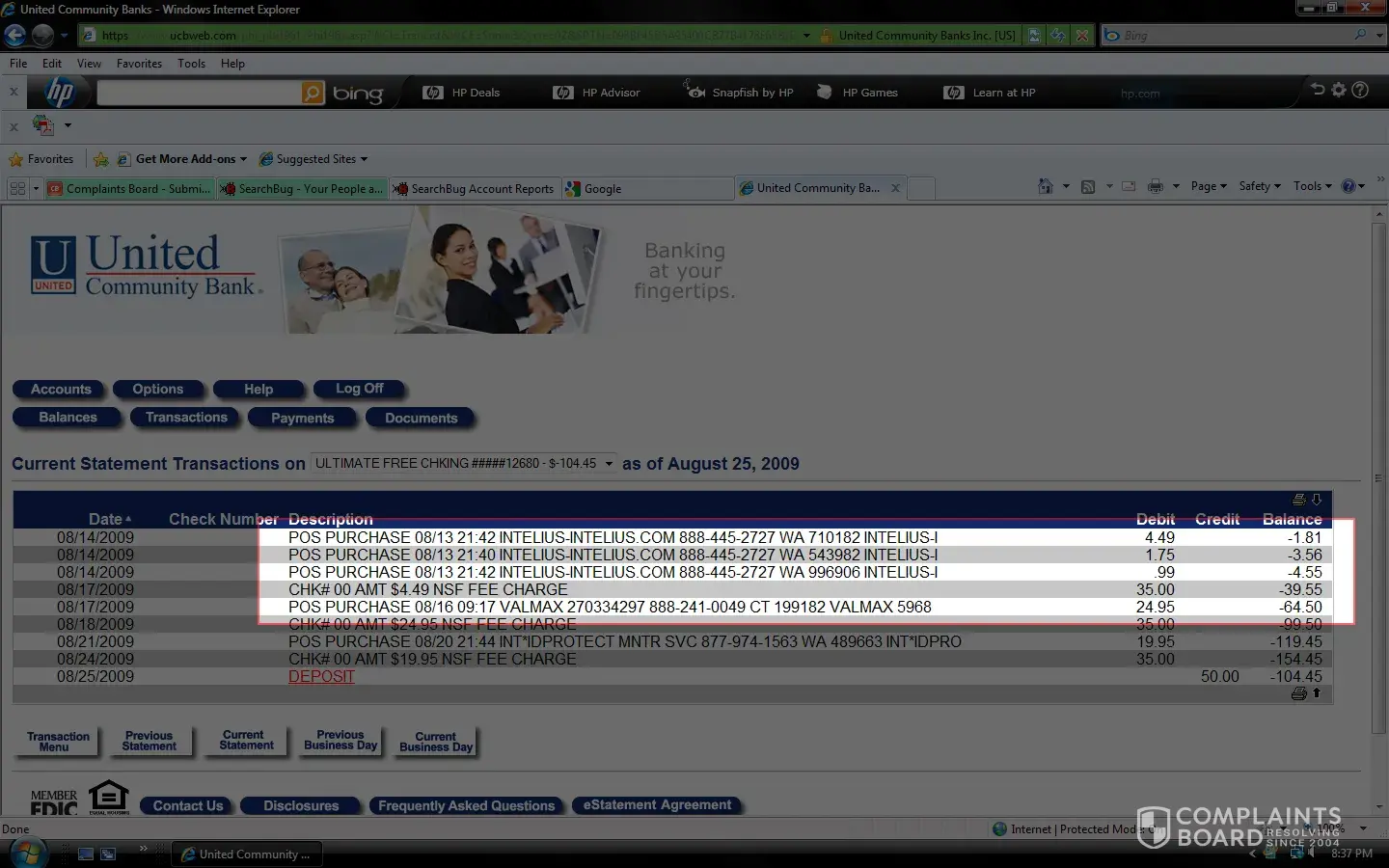
Task: Click the printer icon above the Balance column
Action: pos(1299,500)
